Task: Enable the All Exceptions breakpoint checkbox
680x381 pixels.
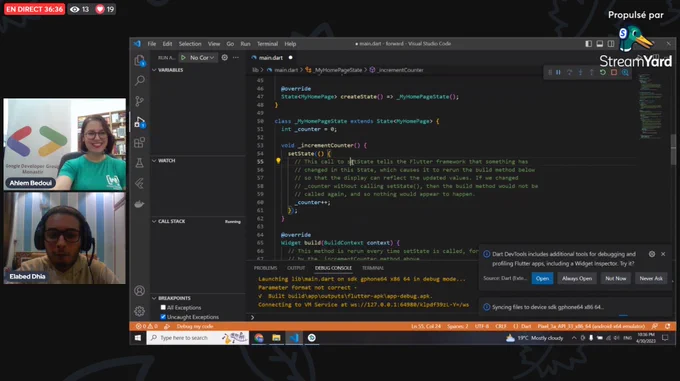Action: [163, 307]
